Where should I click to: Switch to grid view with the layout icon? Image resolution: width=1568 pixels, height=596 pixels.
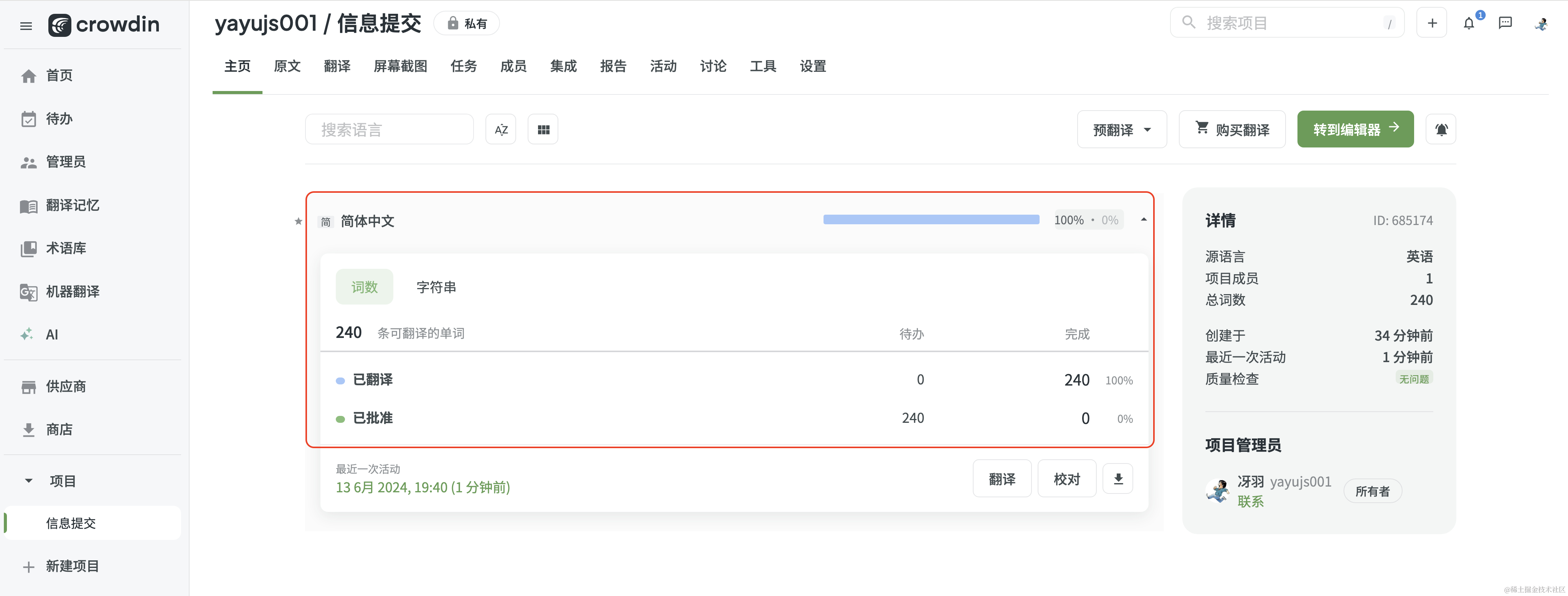pyautogui.click(x=542, y=129)
